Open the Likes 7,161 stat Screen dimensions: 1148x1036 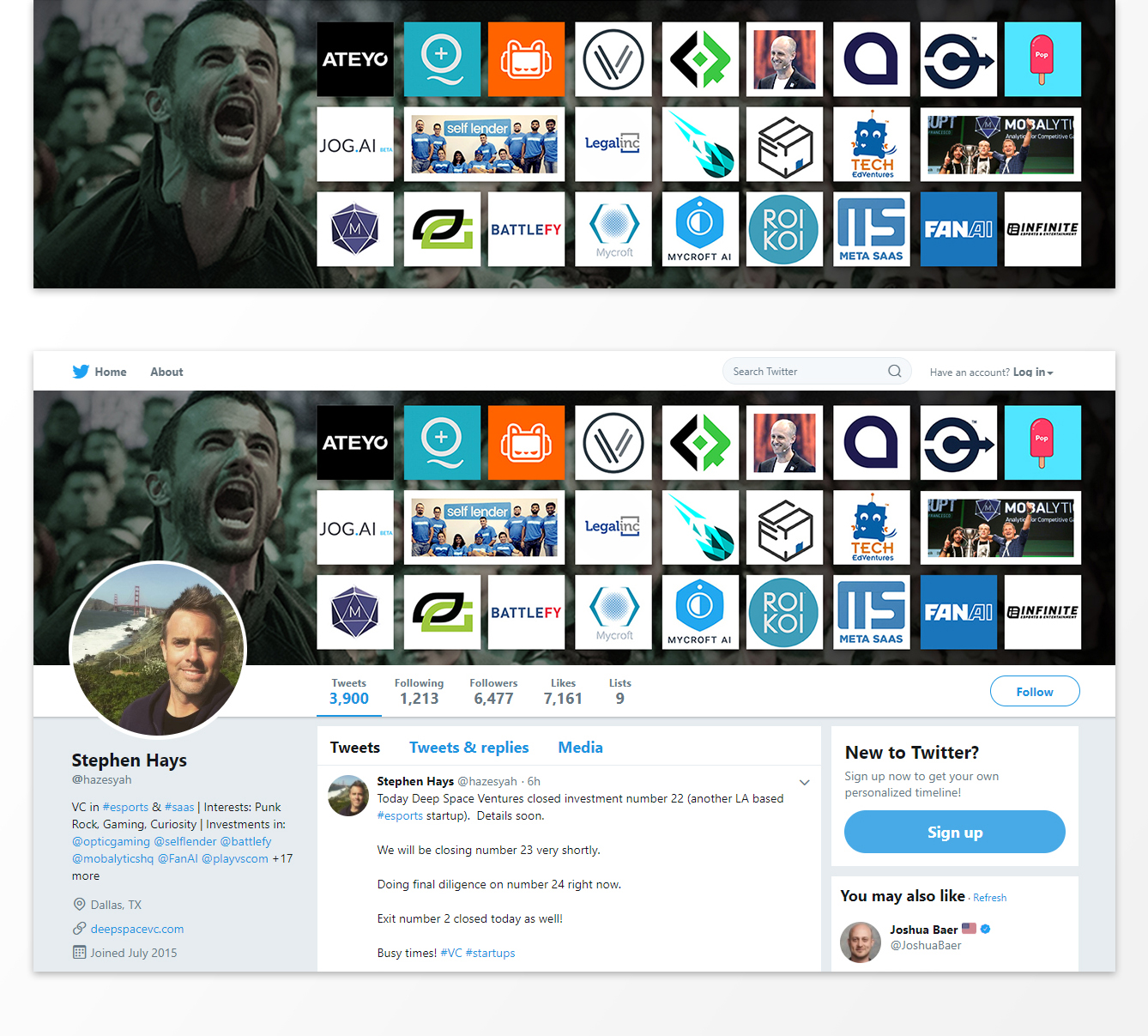[x=563, y=692]
